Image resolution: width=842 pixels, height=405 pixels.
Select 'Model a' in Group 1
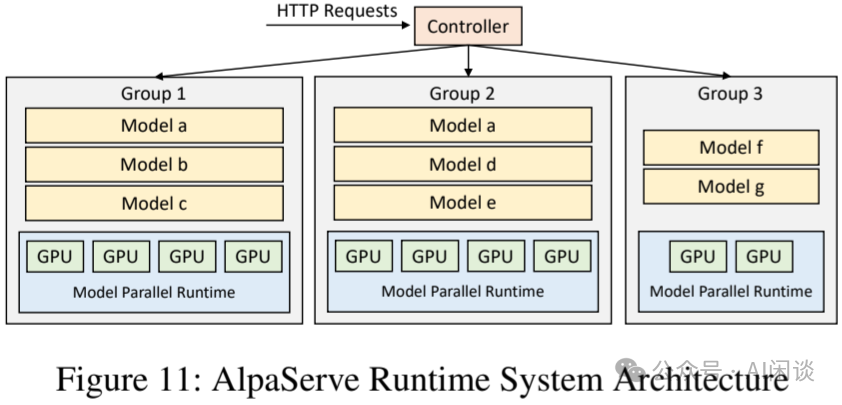click(154, 125)
